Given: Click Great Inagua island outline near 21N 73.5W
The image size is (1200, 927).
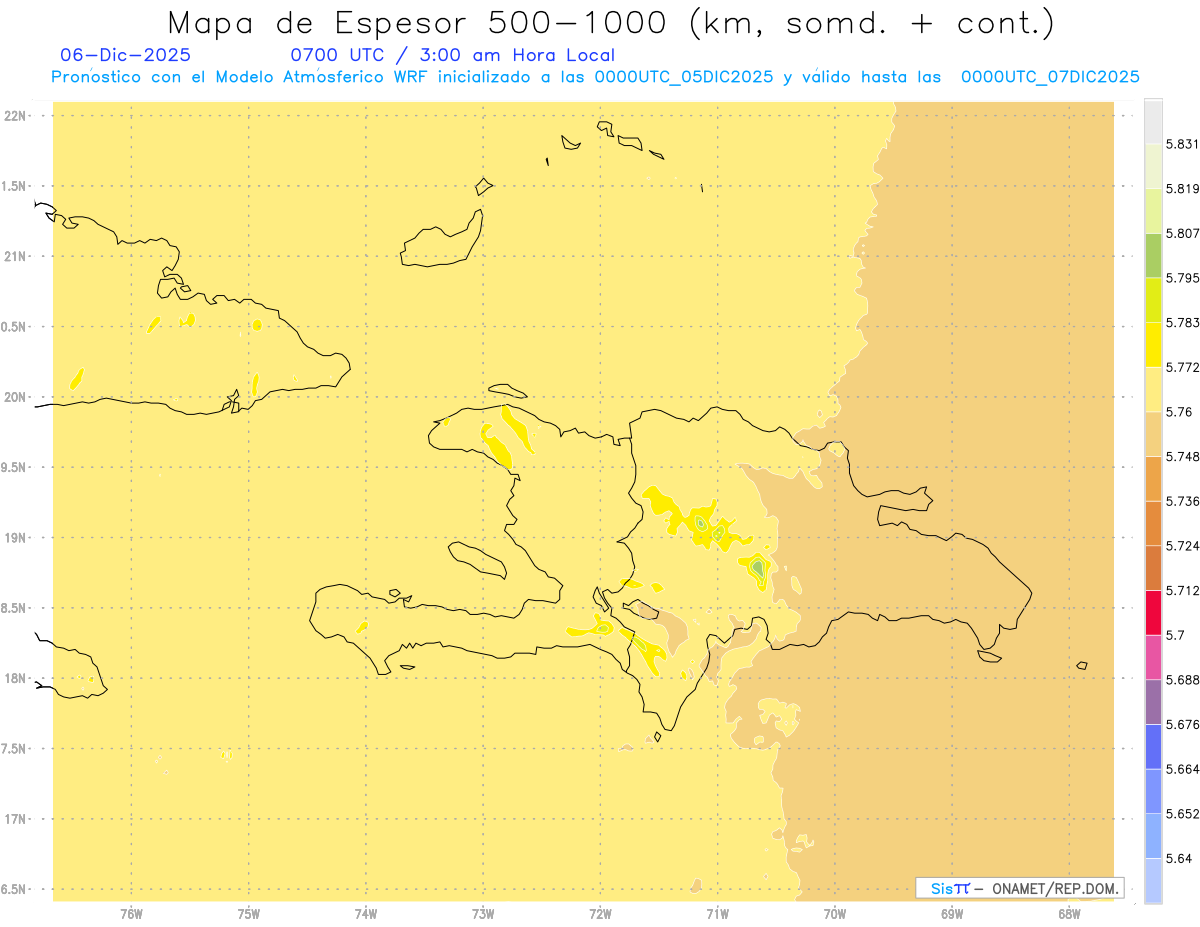Looking at the screenshot, I should (442, 240).
